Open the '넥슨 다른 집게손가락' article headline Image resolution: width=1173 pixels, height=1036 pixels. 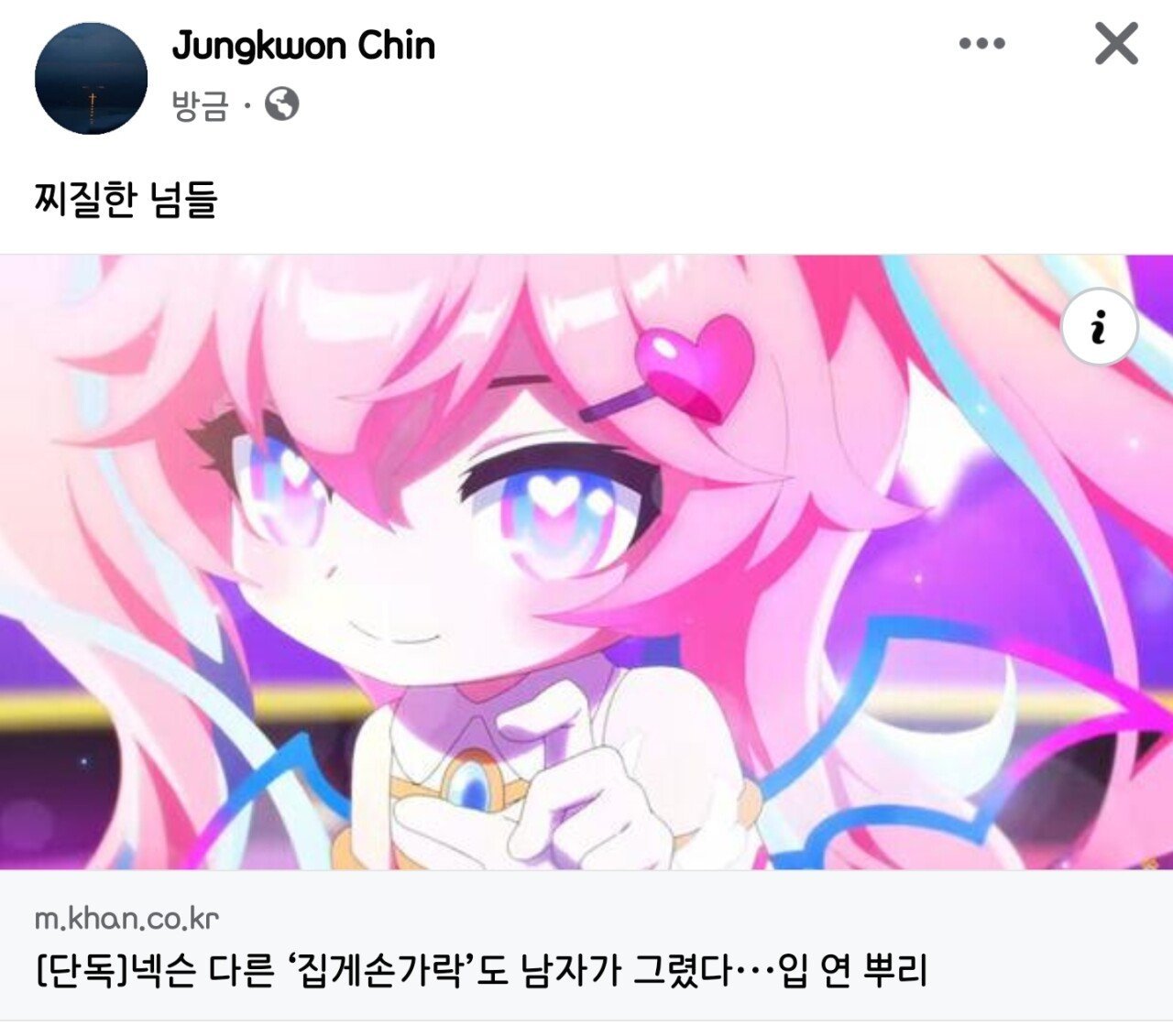coord(481,971)
